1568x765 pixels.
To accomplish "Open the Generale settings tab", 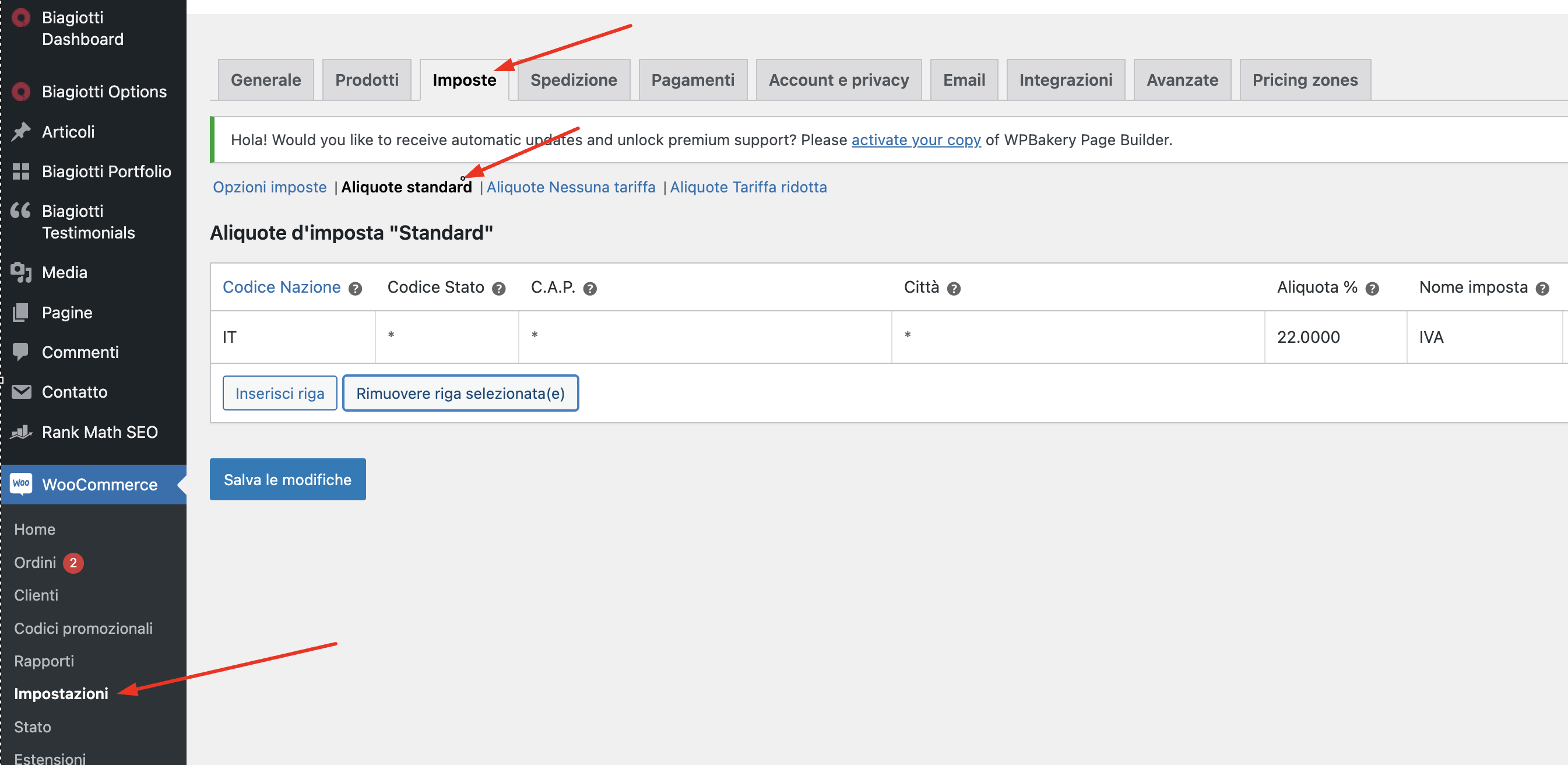I will pyautogui.click(x=266, y=80).
